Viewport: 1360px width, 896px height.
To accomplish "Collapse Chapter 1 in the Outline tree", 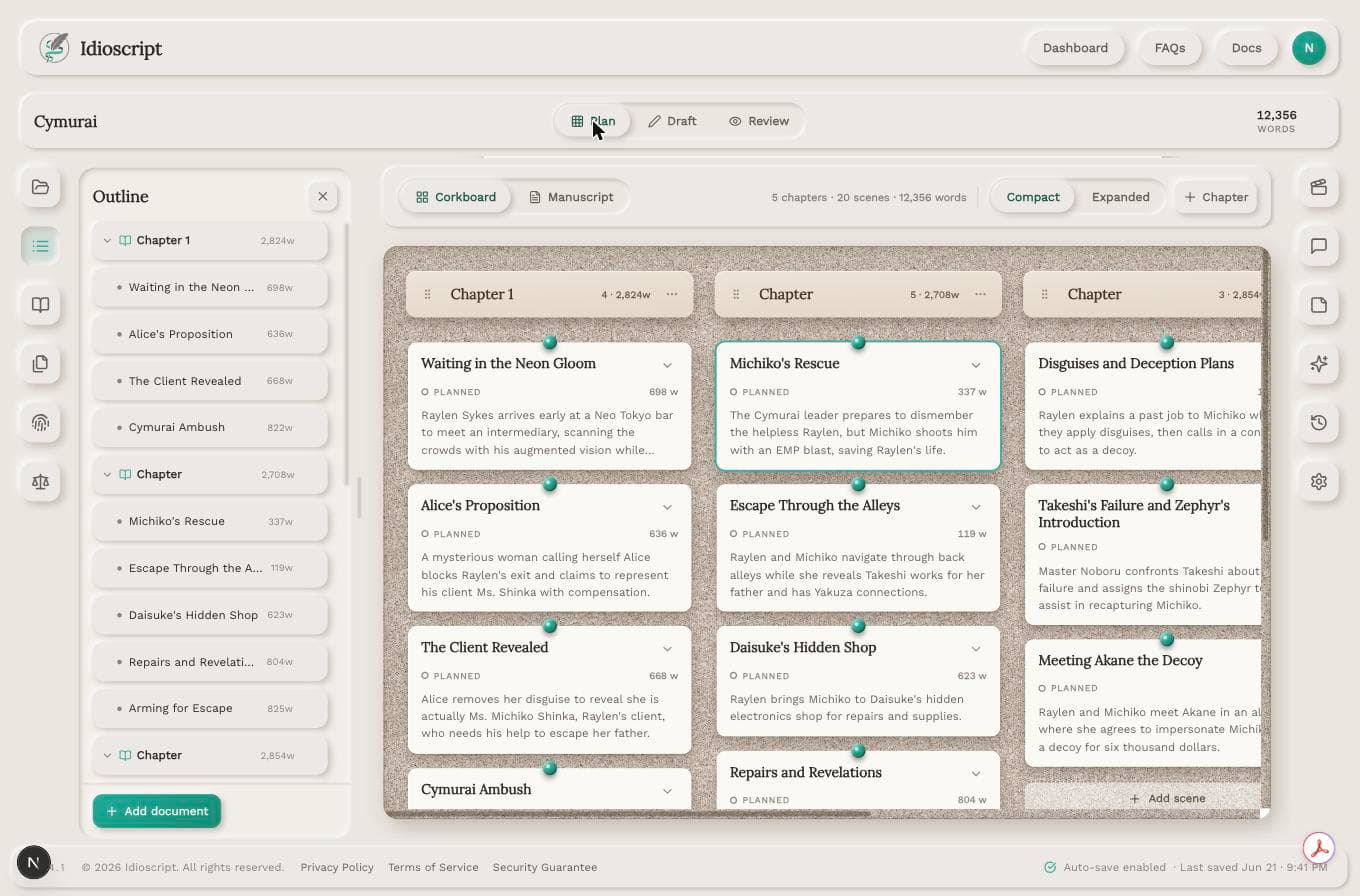I will 107,240.
